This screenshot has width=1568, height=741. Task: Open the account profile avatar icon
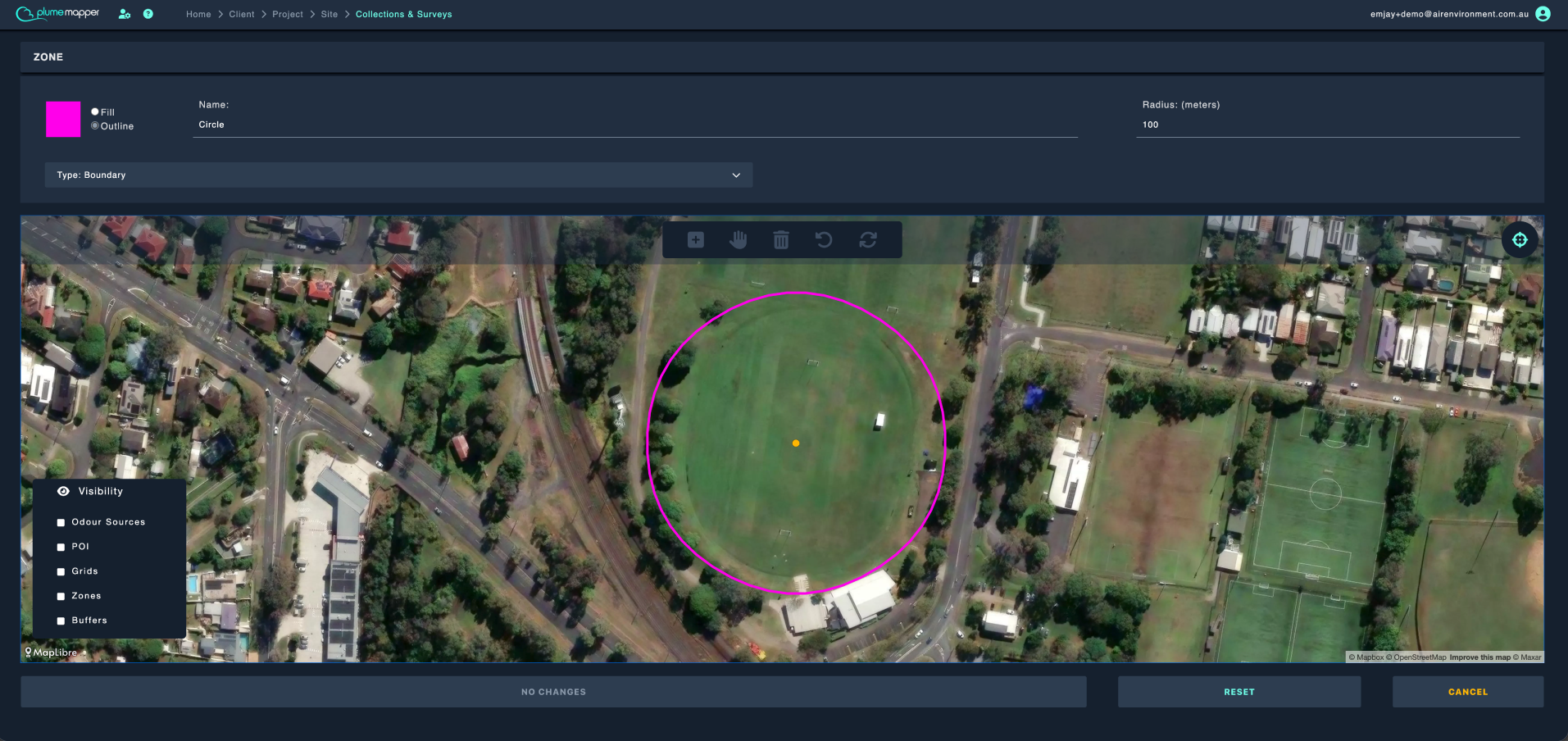point(1543,14)
